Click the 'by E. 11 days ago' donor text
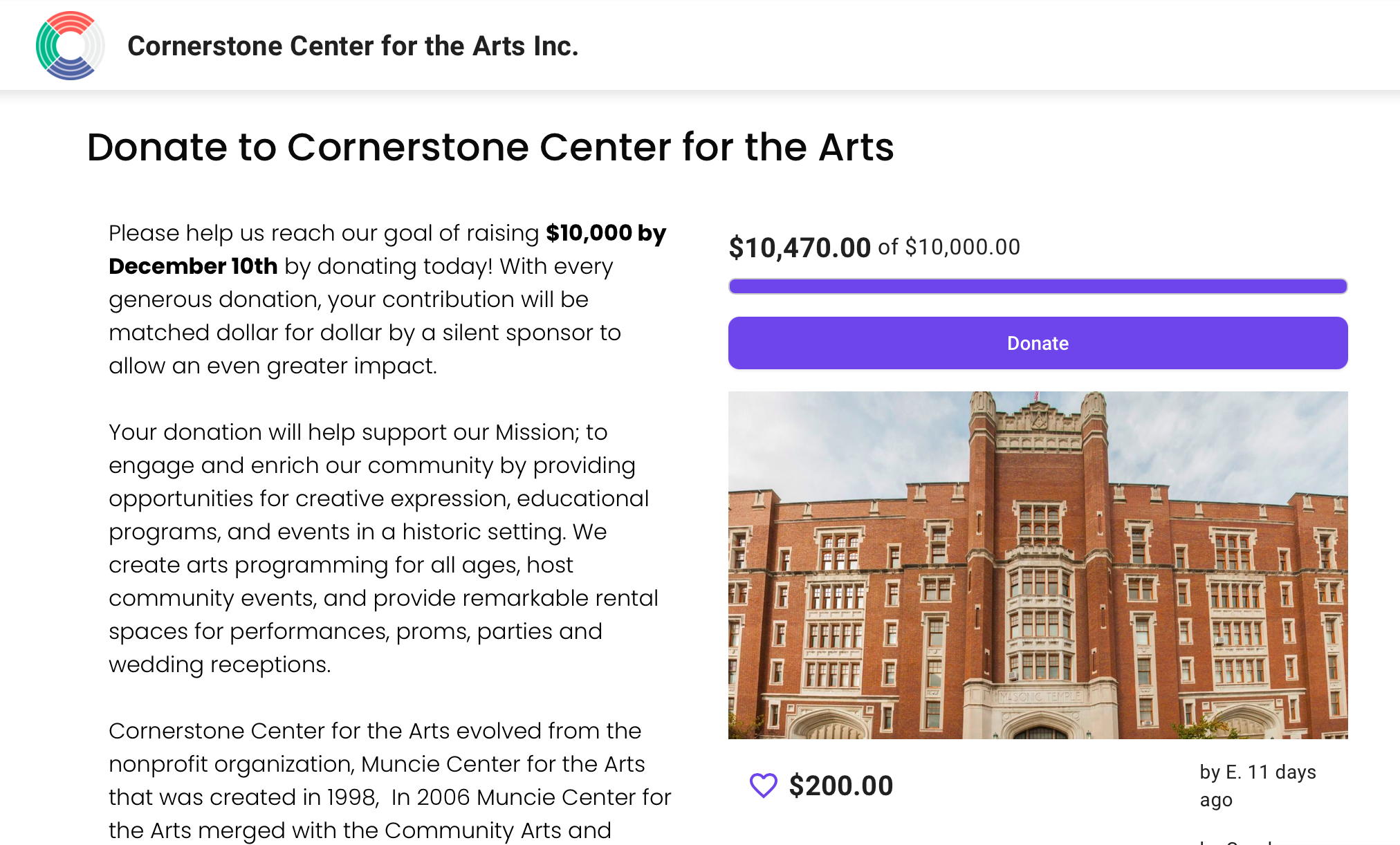 tap(1258, 786)
